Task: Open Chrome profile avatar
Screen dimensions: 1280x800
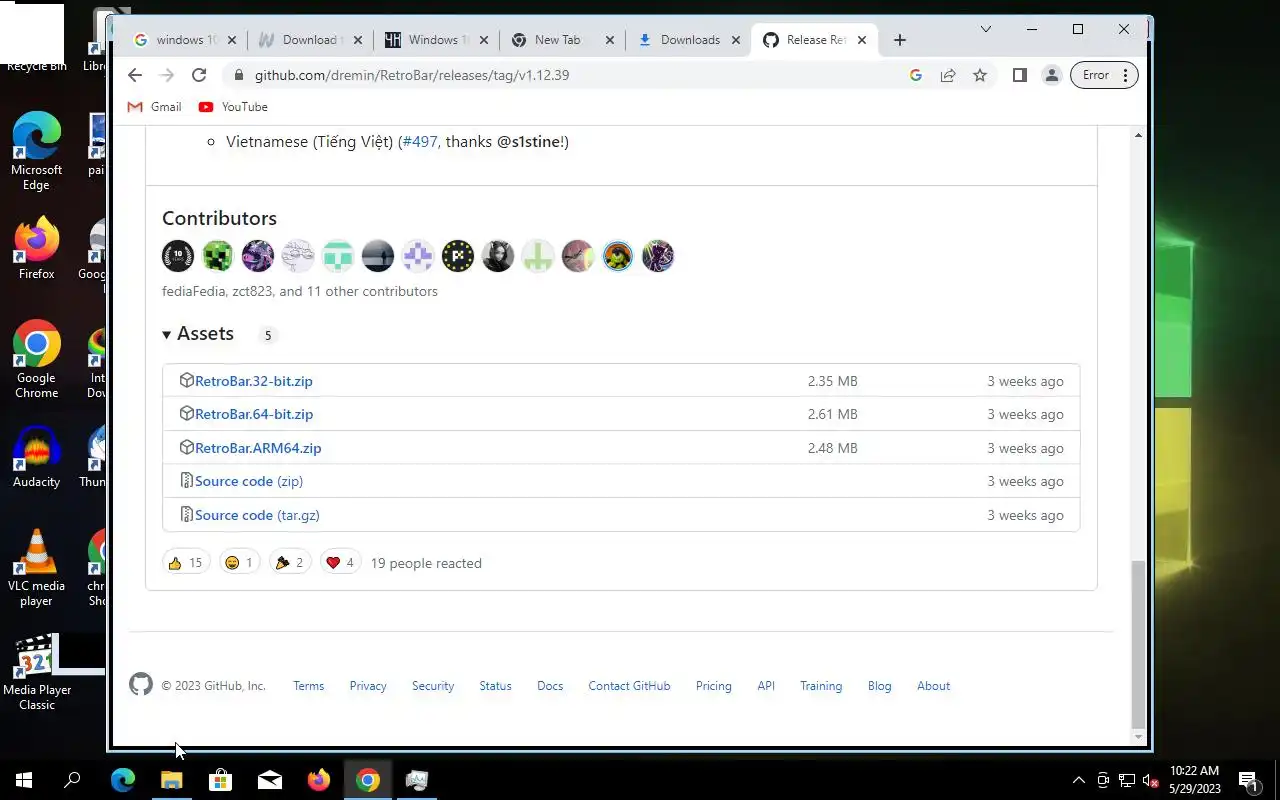Action: click(x=1052, y=75)
